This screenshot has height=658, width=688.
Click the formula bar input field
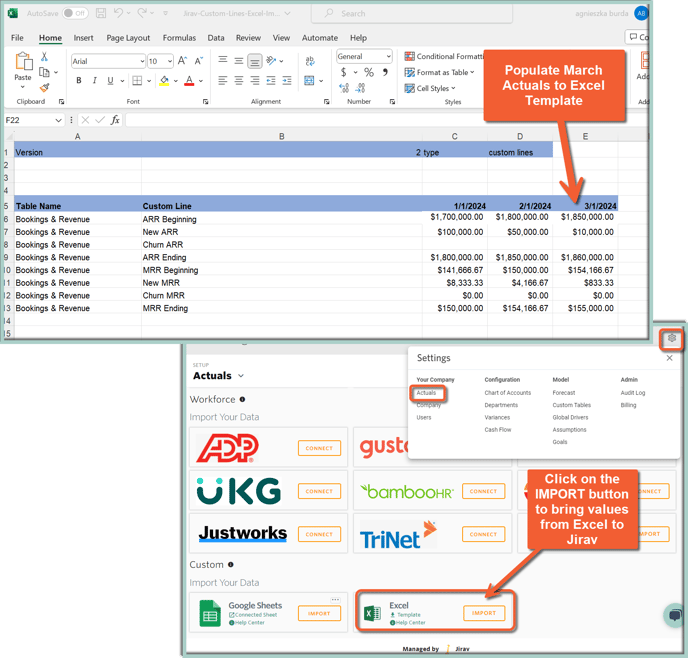(x=303, y=120)
